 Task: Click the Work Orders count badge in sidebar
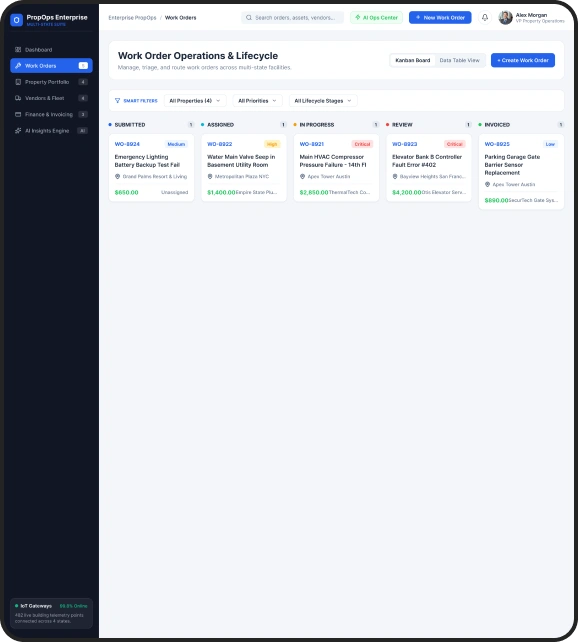coord(83,66)
